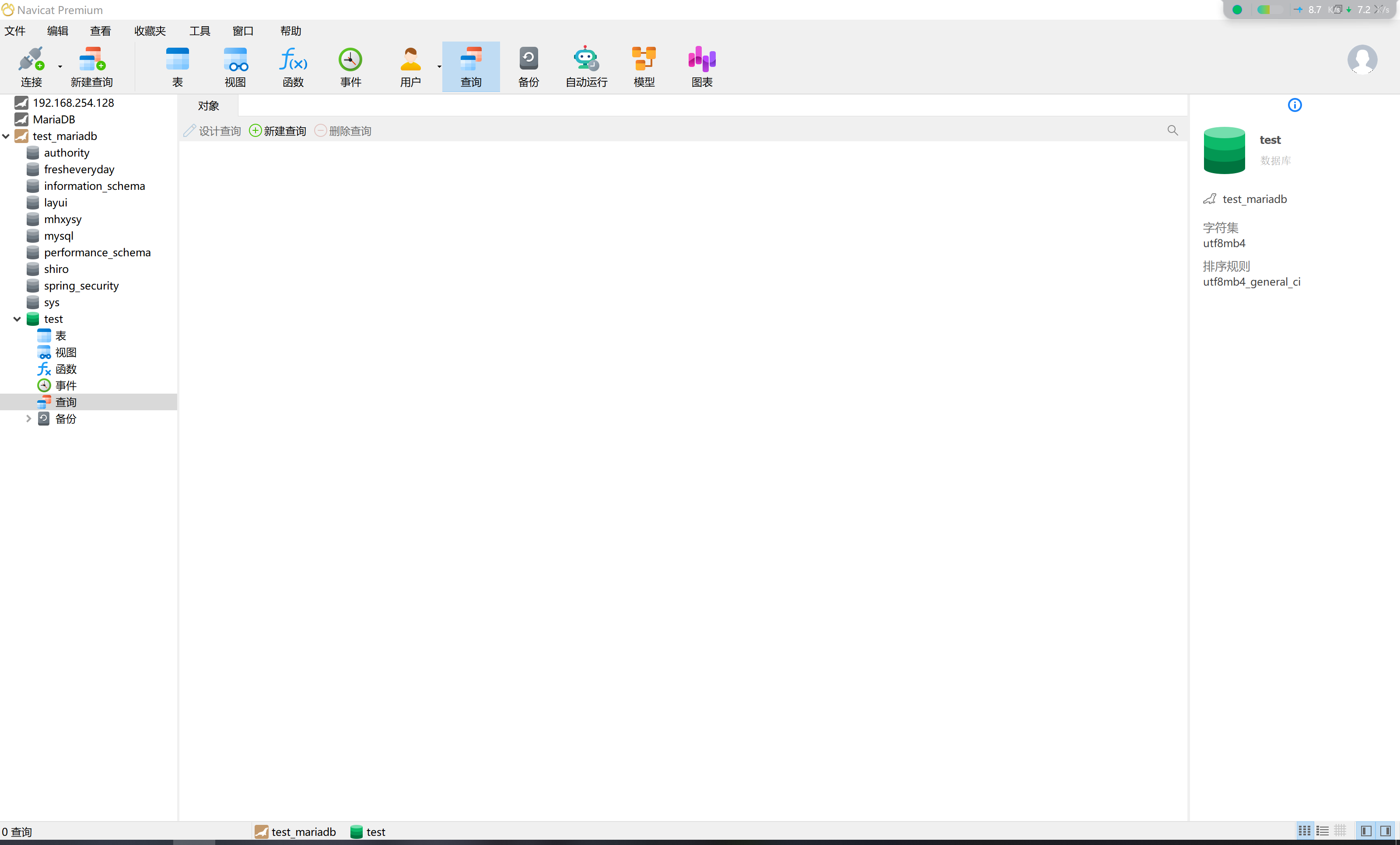Image resolution: width=1400 pixels, height=845 pixels.
Task: Click the information panel icon
Action: point(1294,105)
